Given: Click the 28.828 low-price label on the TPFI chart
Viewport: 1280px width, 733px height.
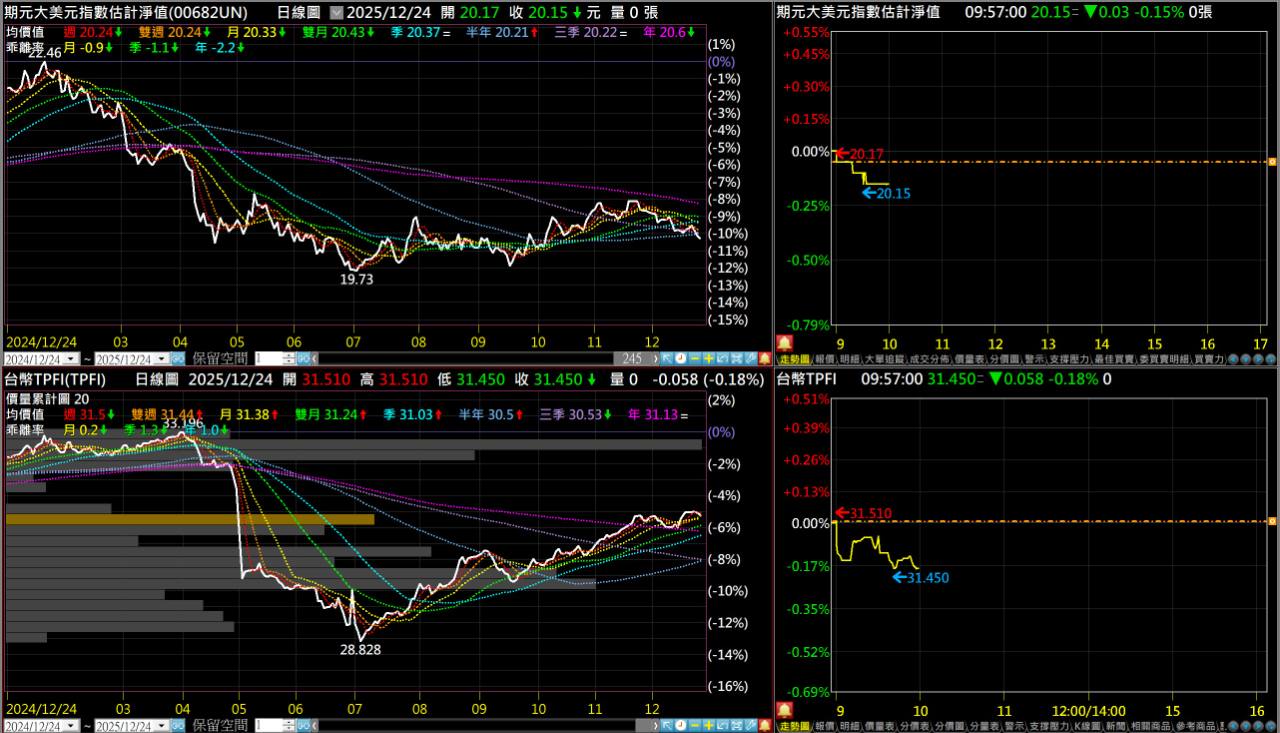Looking at the screenshot, I should [x=360, y=649].
